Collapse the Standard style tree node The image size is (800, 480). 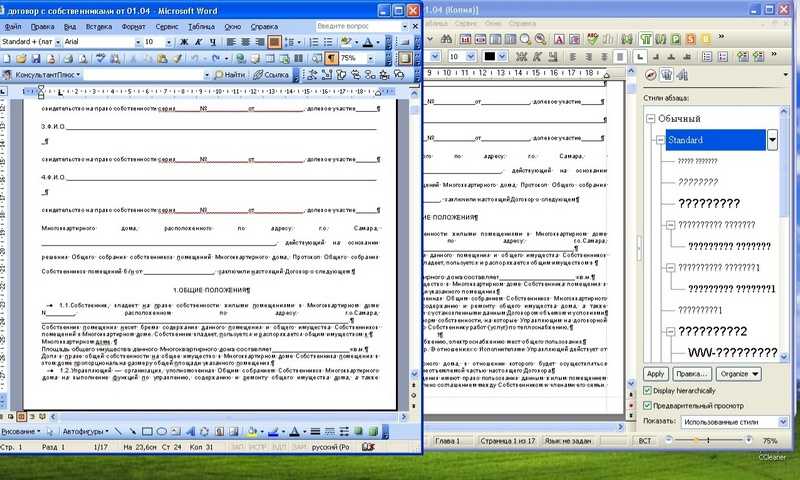point(660,141)
